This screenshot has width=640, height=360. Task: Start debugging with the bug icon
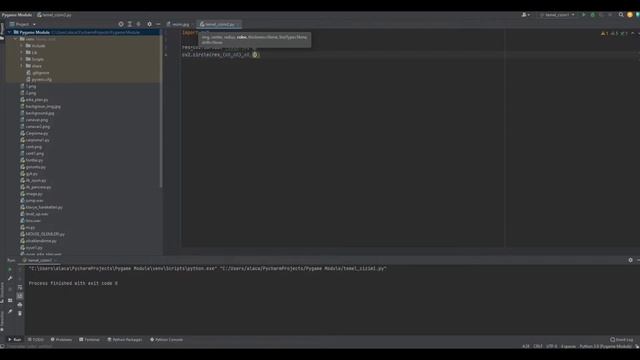click(593, 15)
